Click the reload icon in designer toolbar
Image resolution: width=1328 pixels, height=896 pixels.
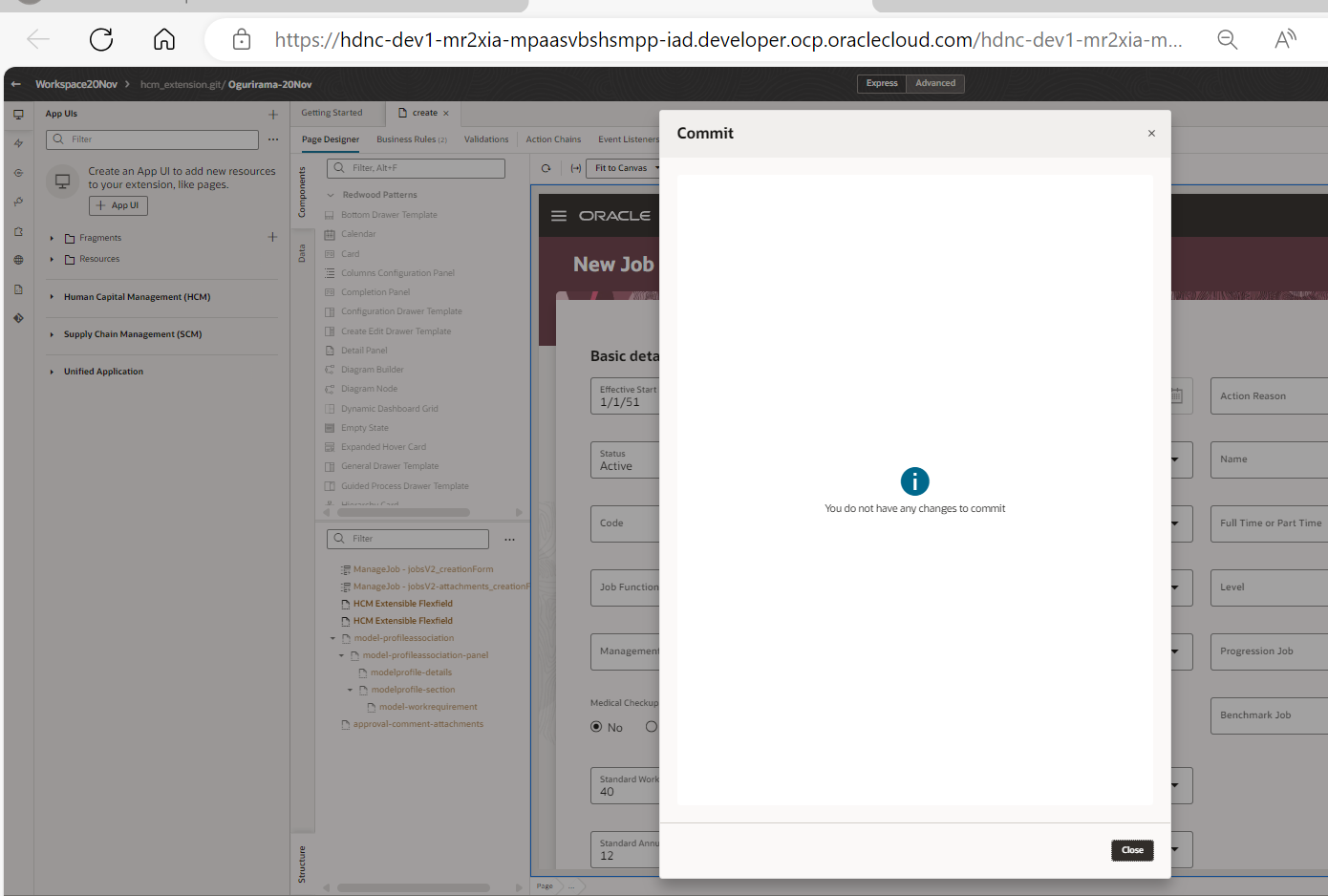[546, 168]
